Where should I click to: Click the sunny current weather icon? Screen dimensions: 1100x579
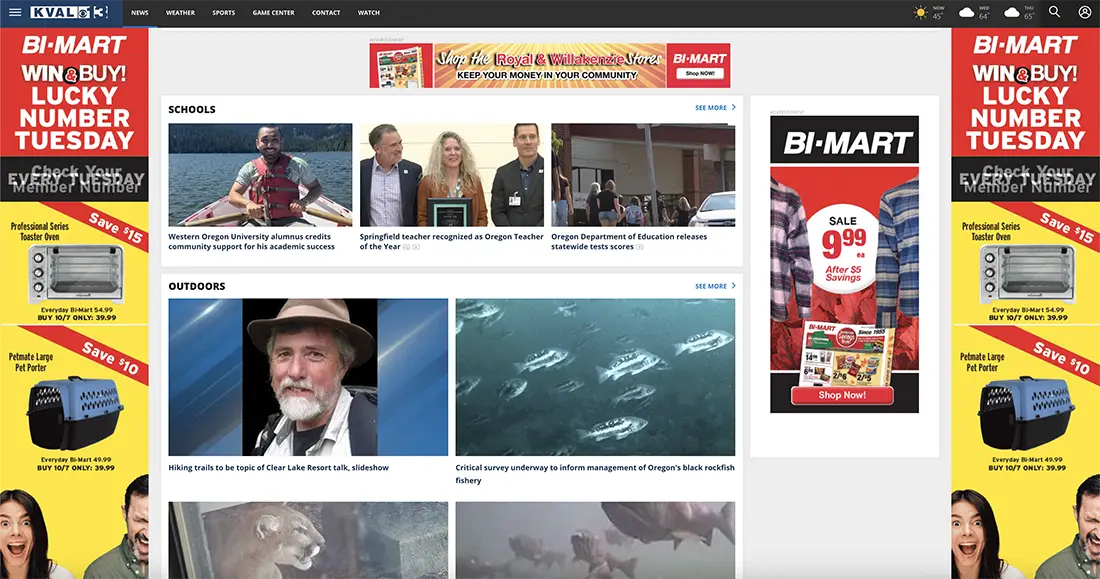pyautogui.click(x=920, y=13)
